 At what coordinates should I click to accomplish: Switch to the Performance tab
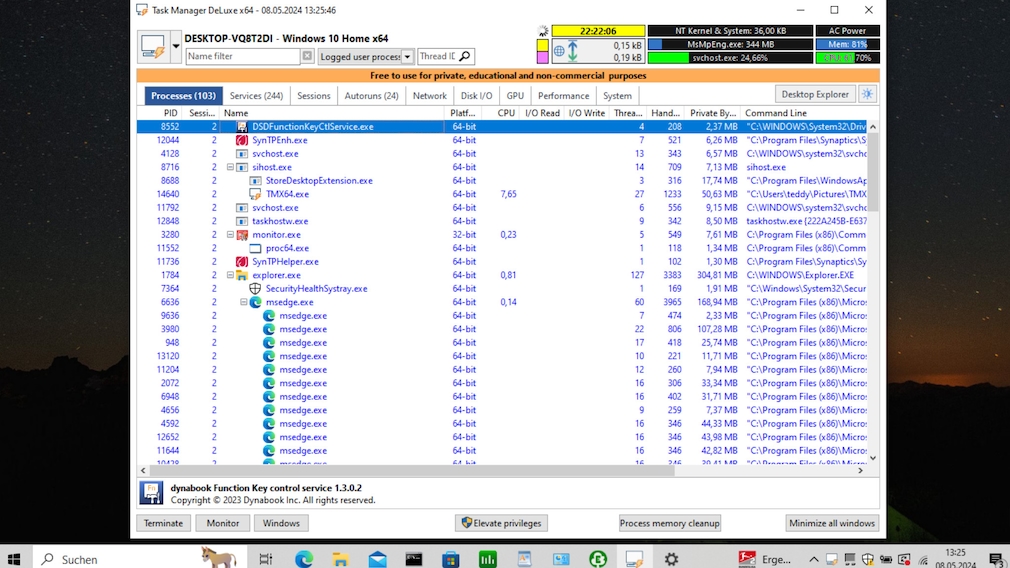click(x=564, y=96)
